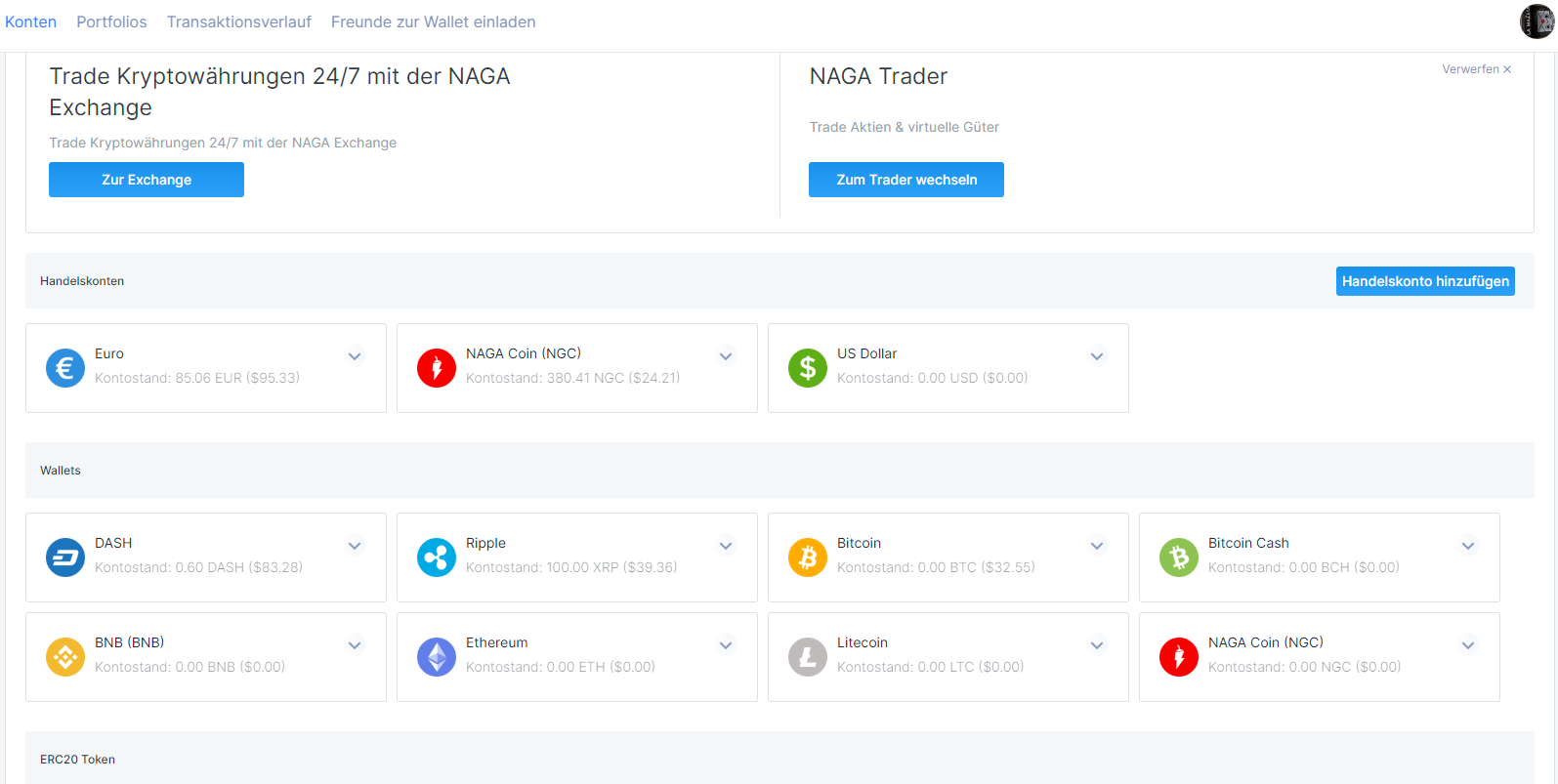Expand the Ethereum wallet chevron
Screen dimensions: 1558x784
pyautogui.click(x=727, y=645)
